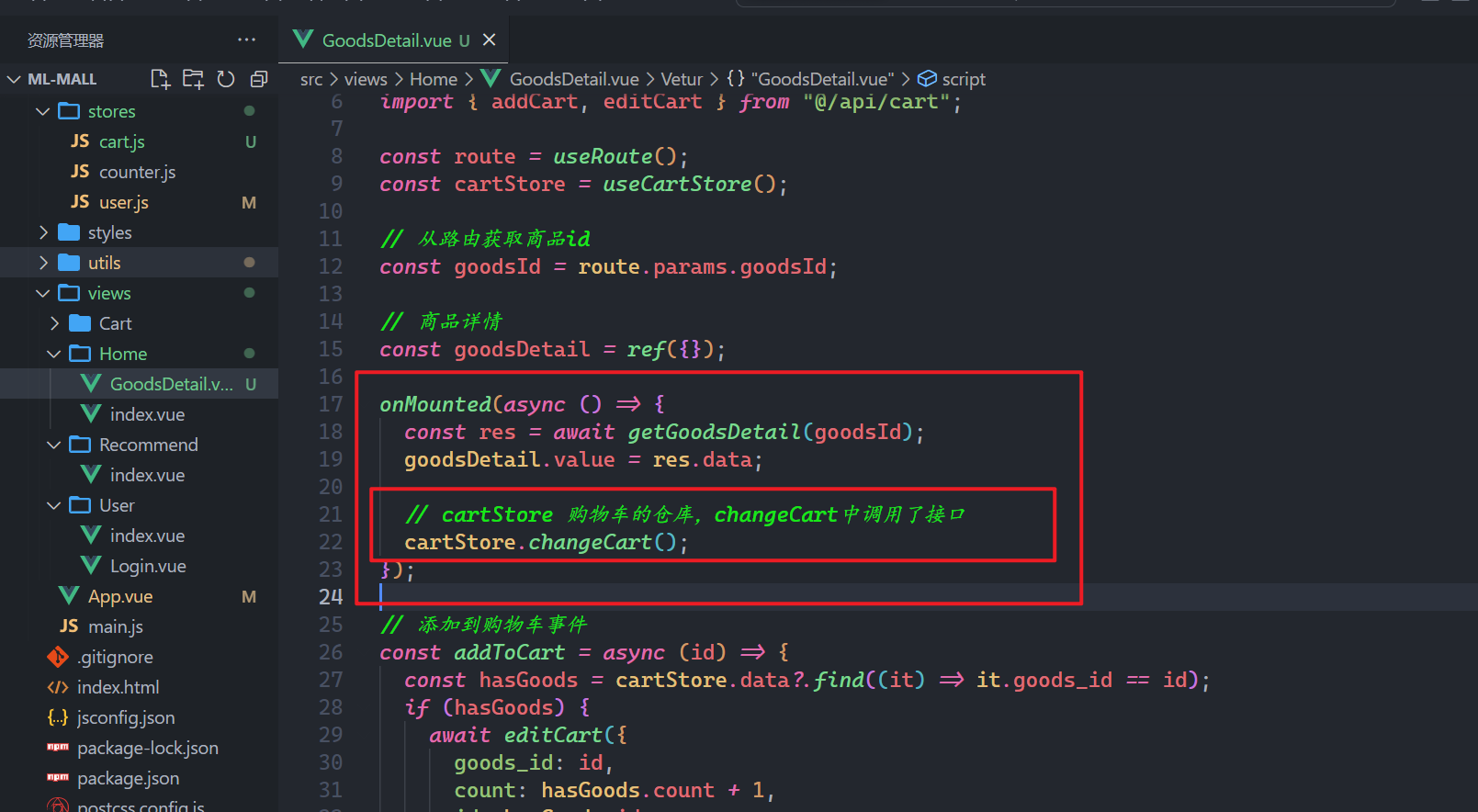Open explorer more actions (three dots) menu

click(x=246, y=39)
